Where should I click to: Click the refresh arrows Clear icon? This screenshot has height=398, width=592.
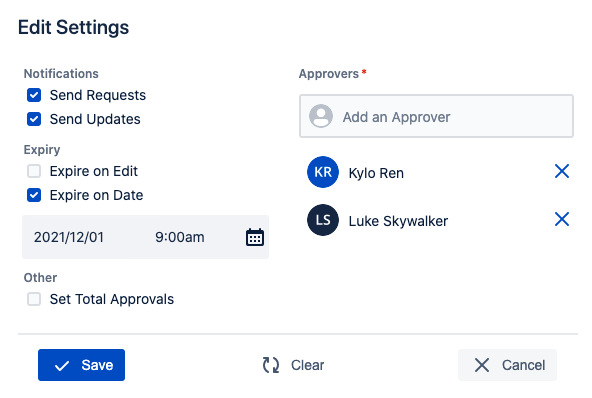pyautogui.click(x=271, y=365)
